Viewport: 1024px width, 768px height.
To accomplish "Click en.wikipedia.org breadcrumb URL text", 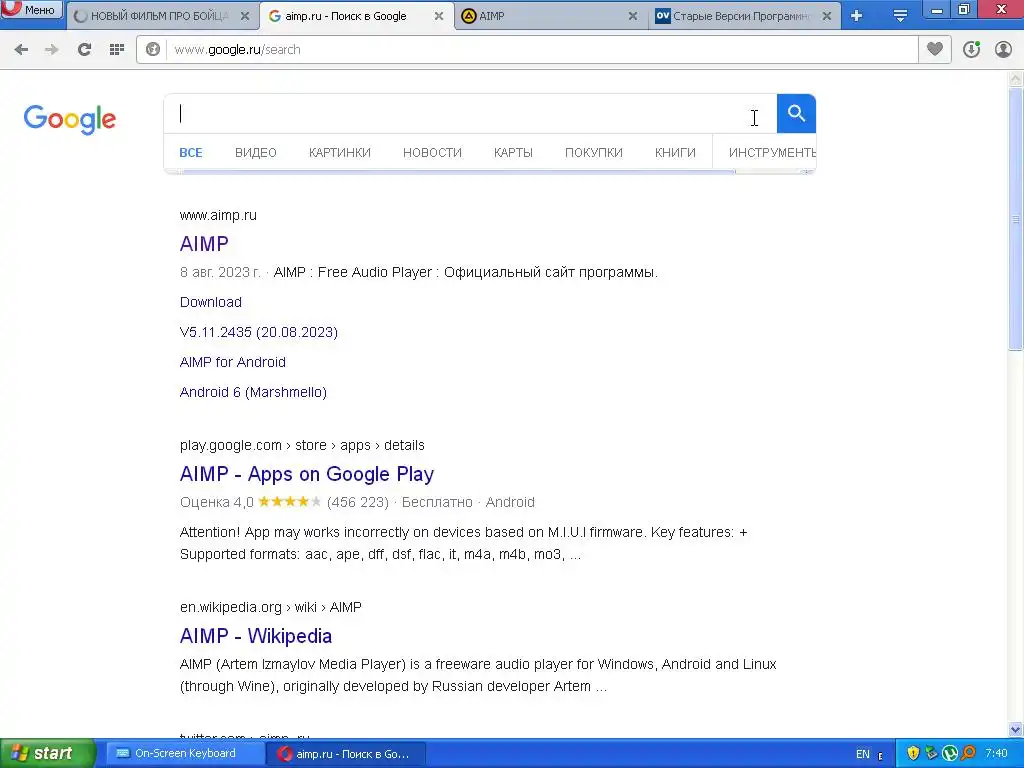I will click(270, 607).
